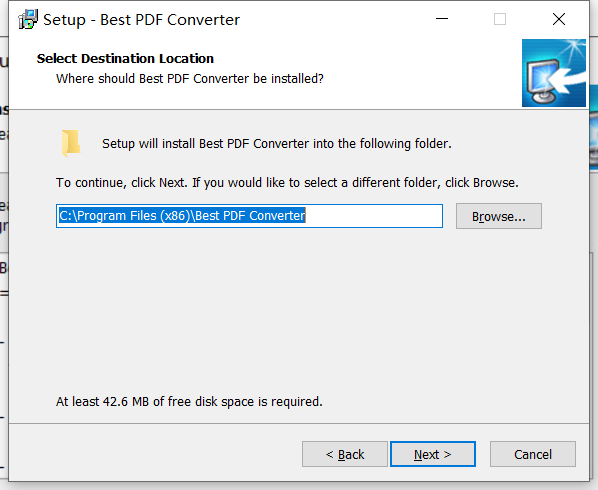The image size is (598, 490).
Task: Click the yellow folder icon
Action: point(71,143)
